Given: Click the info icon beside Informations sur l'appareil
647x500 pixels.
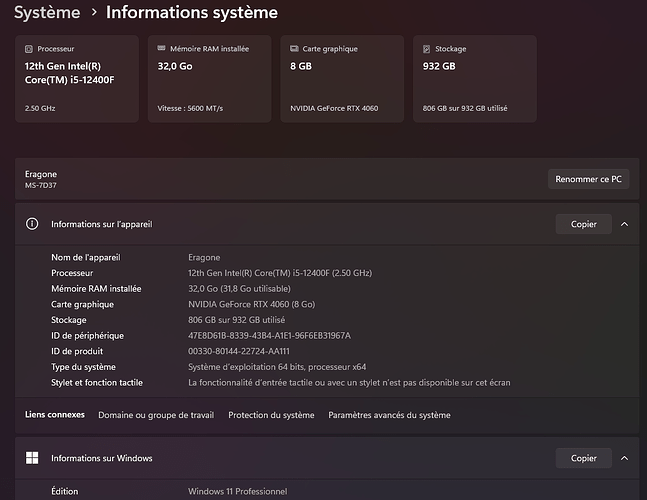Looking at the screenshot, I should (32, 224).
